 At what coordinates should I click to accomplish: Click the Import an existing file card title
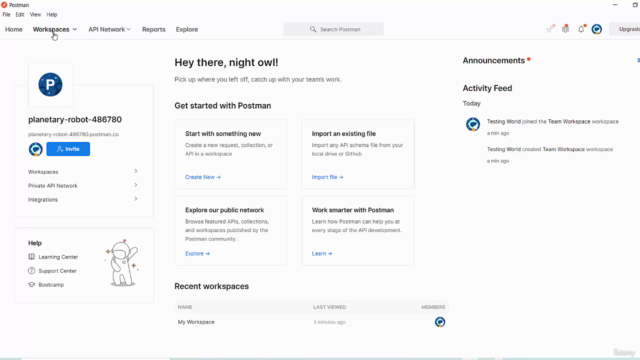click(344, 133)
